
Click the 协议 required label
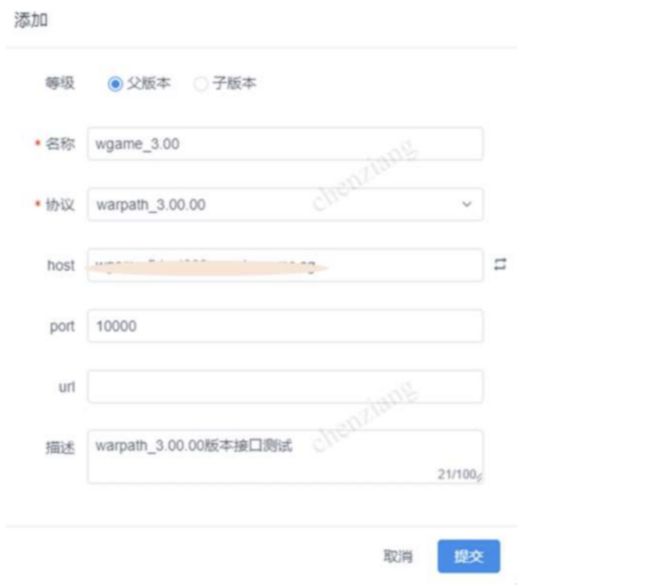click(60, 205)
